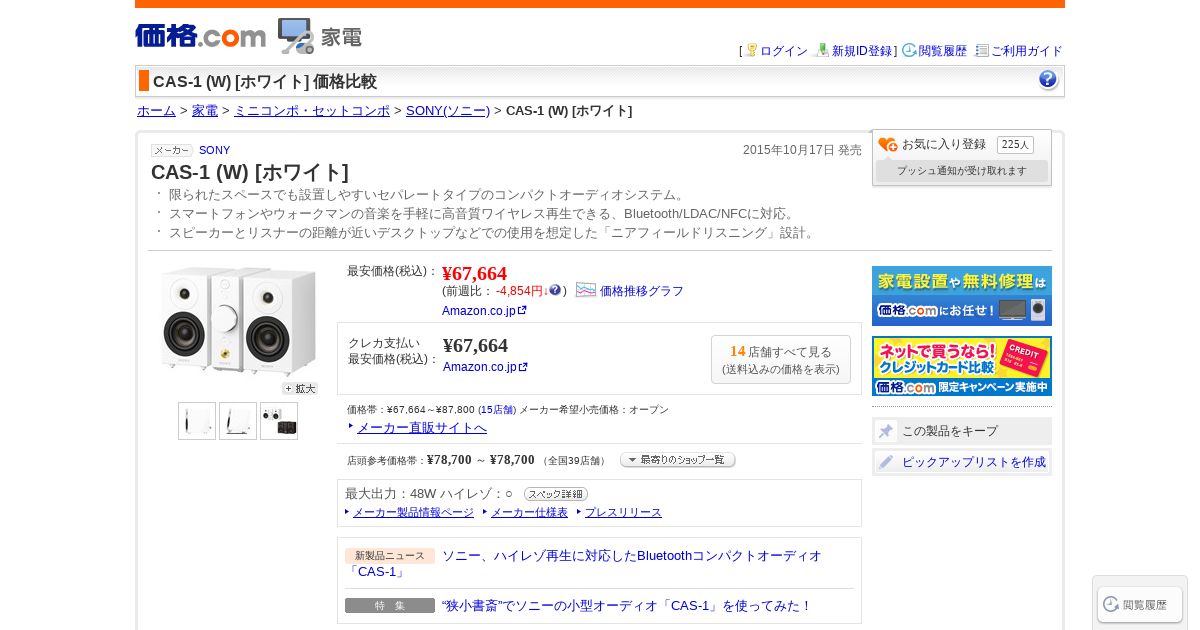Click プッシュ通知が受け取れます button
The image size is (1200, 630).
962,171
